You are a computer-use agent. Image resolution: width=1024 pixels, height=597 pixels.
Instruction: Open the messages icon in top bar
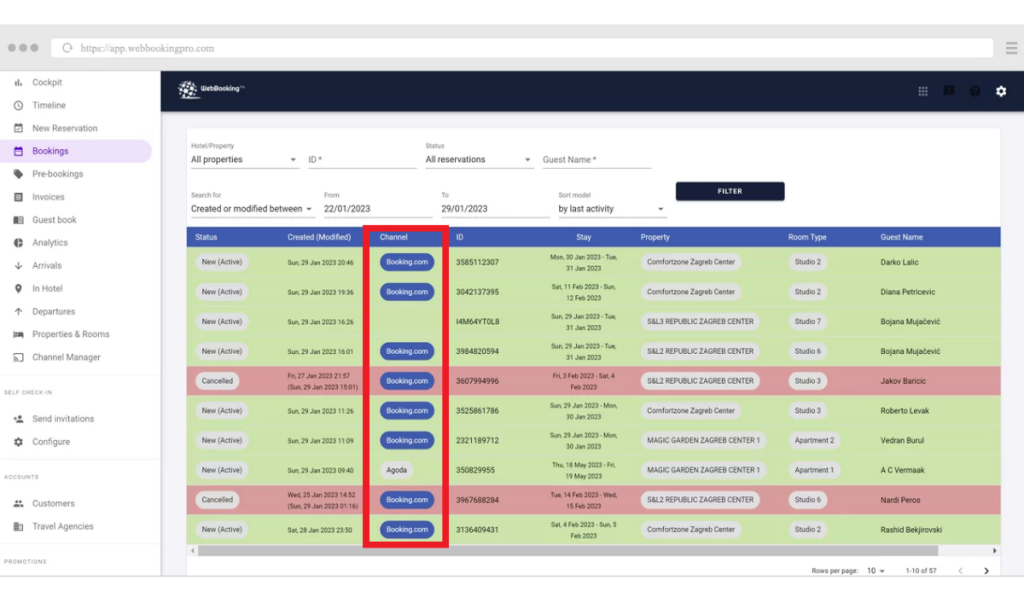(x=949, y=91)
